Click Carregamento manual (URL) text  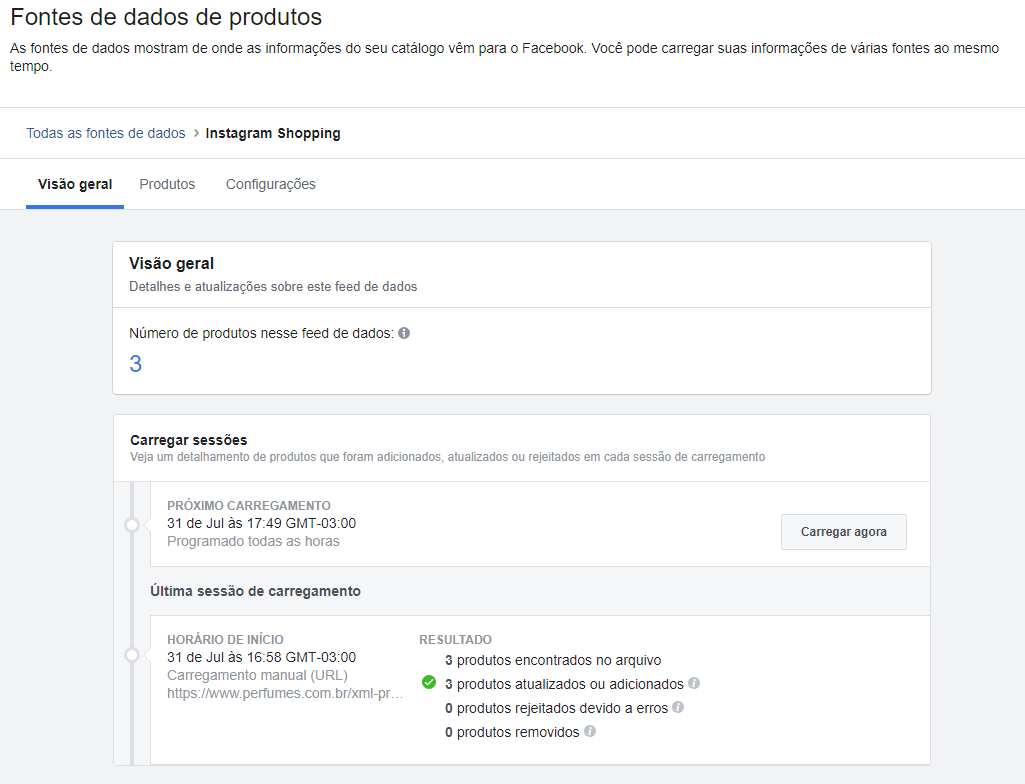coord(258,675)
